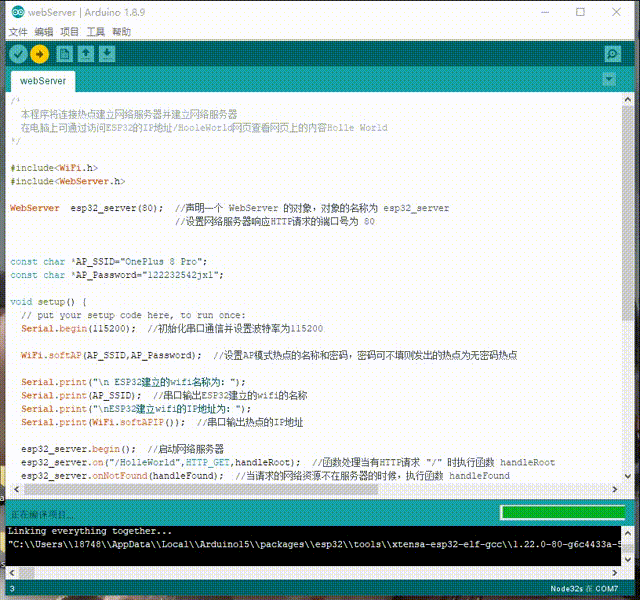Click editor vertical scrollbar up arrow
Image resolution: width=640 pixels, height=600 pixels.
pos(628,99)
